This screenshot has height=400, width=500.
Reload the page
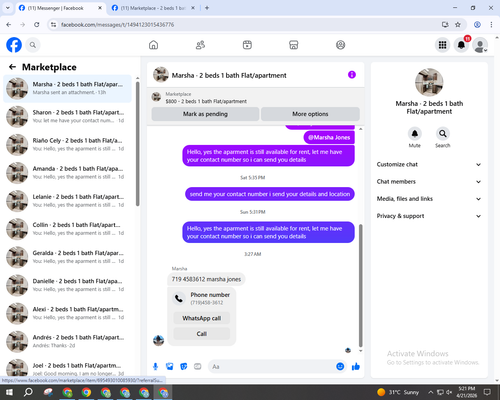37,25
